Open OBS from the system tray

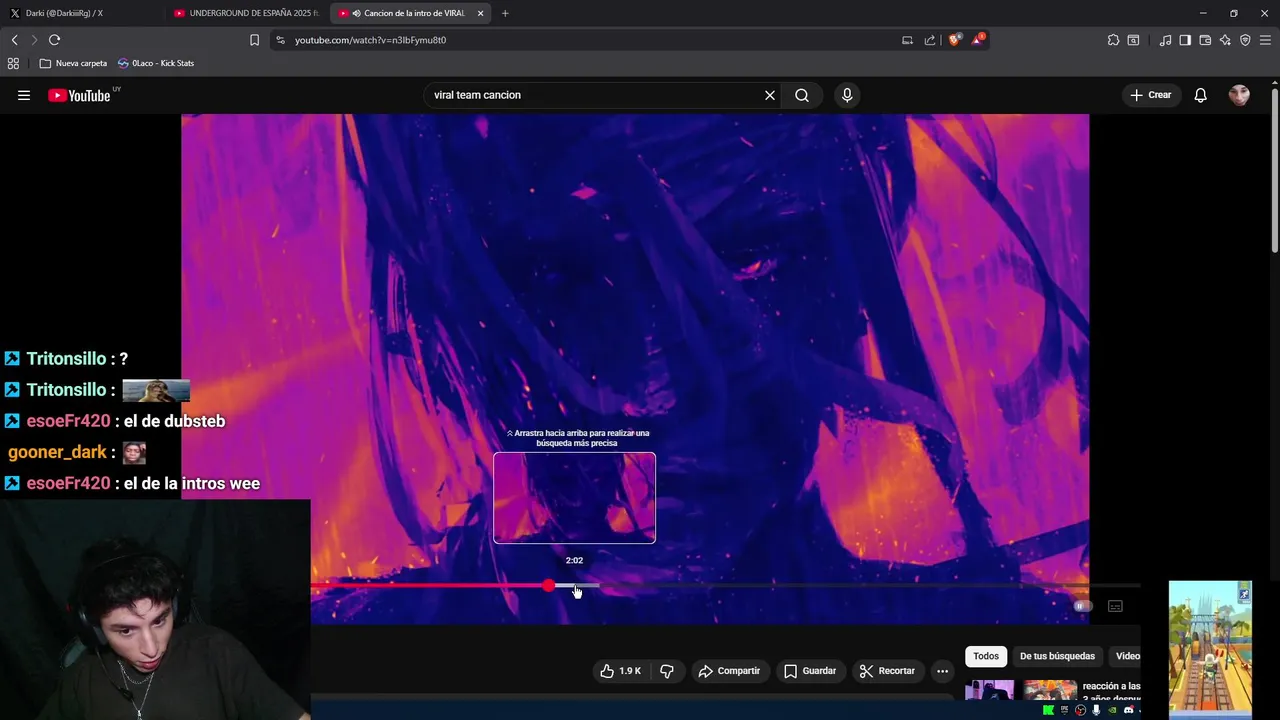1080,710
